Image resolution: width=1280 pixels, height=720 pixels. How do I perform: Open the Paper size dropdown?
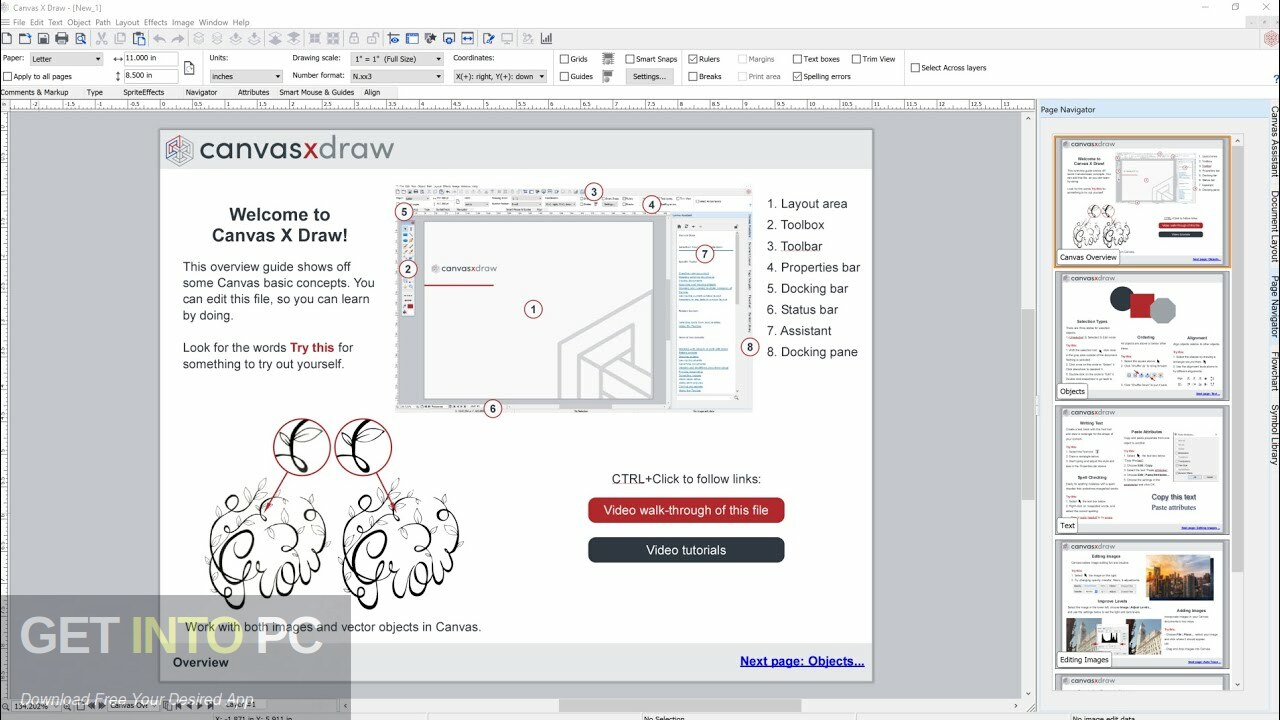[x=66, y=59]
